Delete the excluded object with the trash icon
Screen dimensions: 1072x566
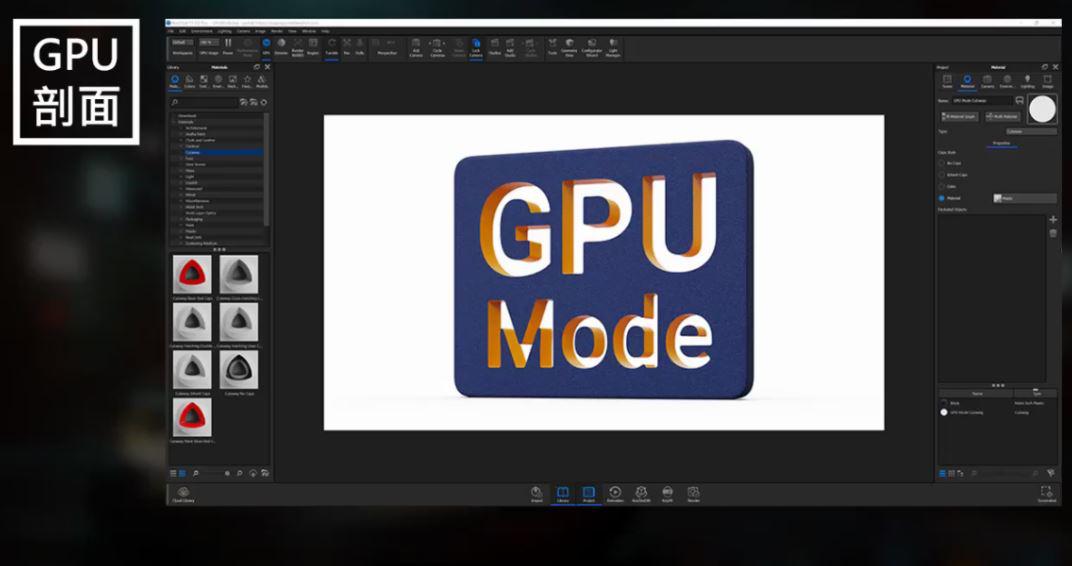pos(1052,233)
